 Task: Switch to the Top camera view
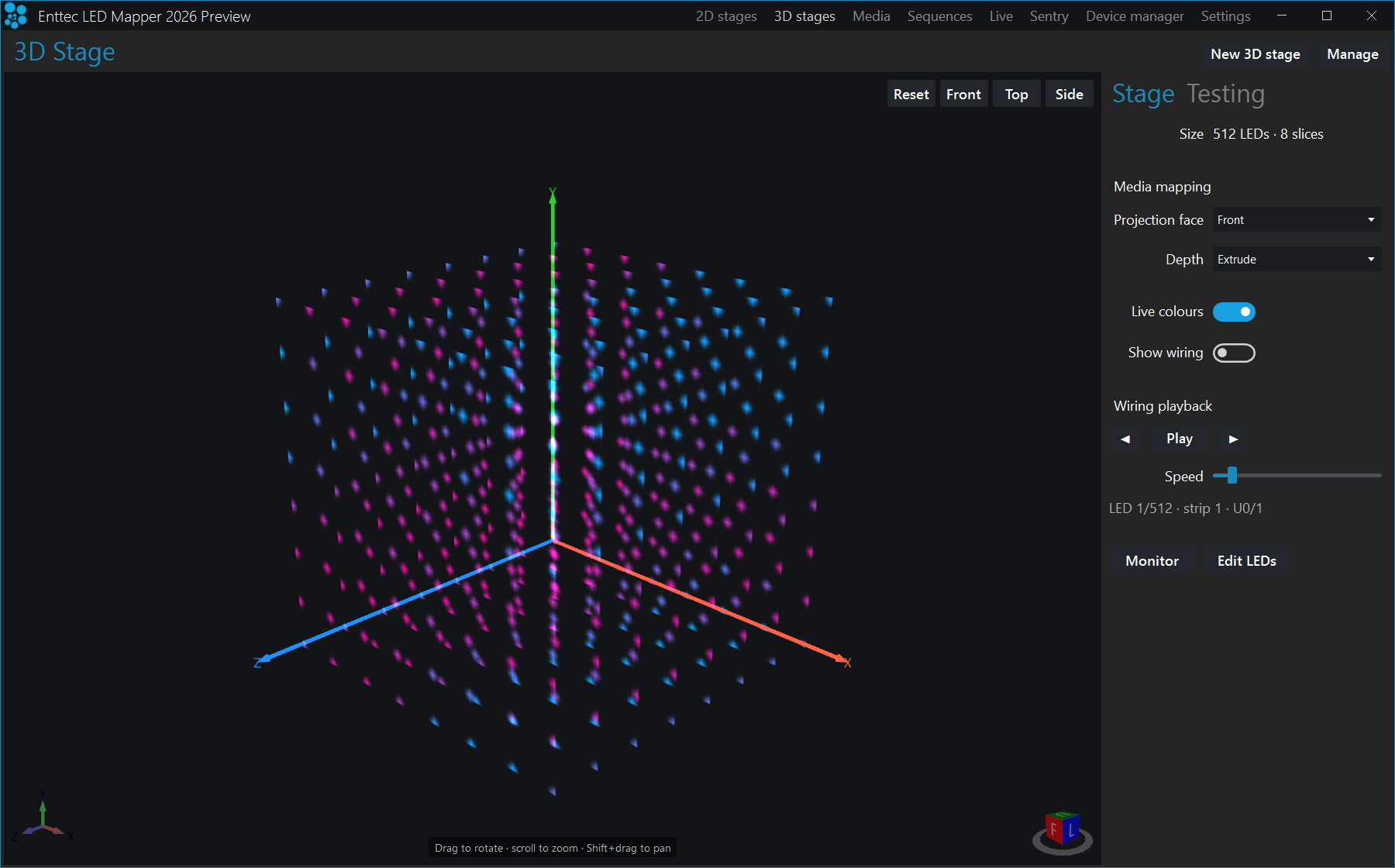click(1016, 94)
